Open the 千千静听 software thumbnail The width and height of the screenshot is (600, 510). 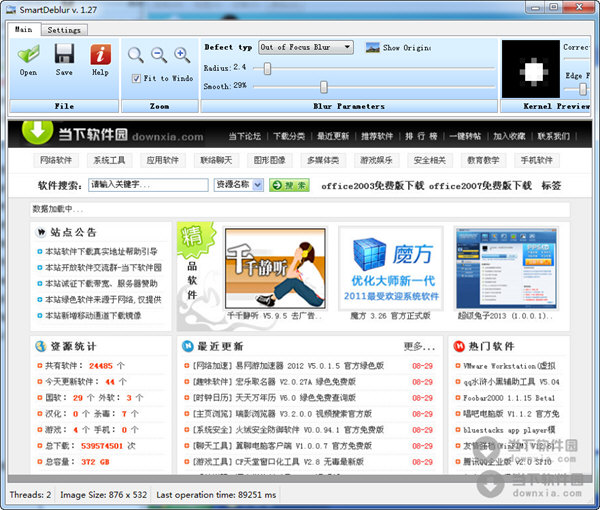pos(260,266)
